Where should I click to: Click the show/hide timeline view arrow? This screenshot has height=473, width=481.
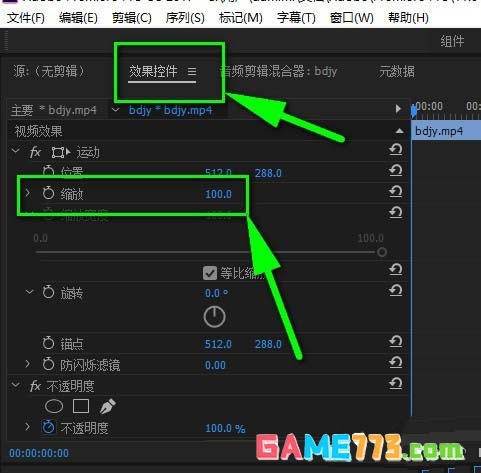pyautogui.click(x=398, y=109)
